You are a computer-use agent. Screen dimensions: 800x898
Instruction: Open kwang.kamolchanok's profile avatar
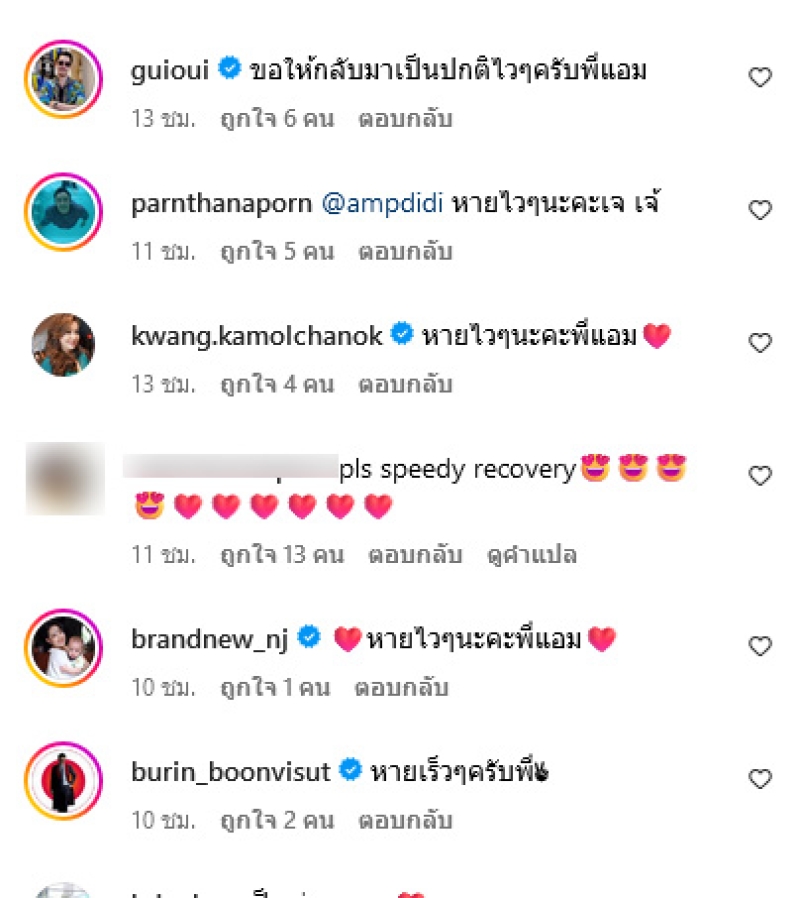pyautogui.click(x=64, y=345)
